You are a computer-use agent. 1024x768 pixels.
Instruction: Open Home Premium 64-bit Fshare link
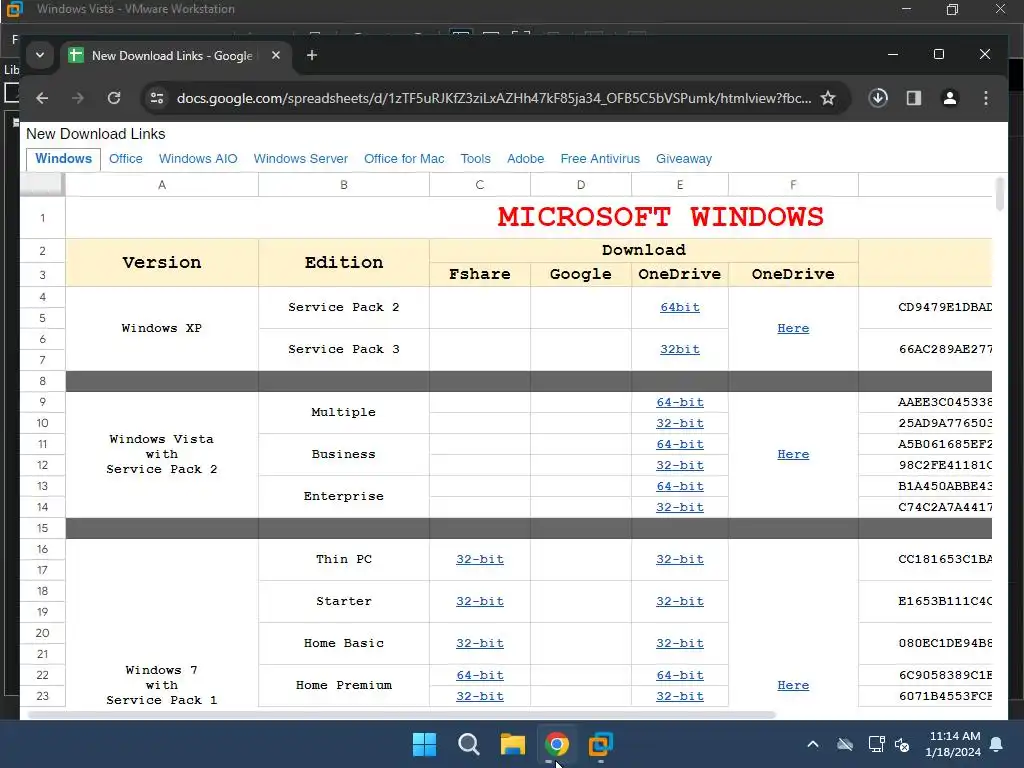pos(480,675)
